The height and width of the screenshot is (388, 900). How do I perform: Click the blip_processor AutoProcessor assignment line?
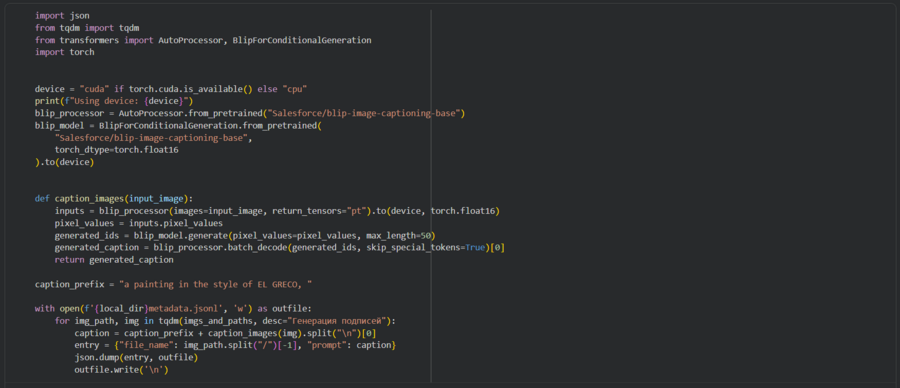point(250,113)
